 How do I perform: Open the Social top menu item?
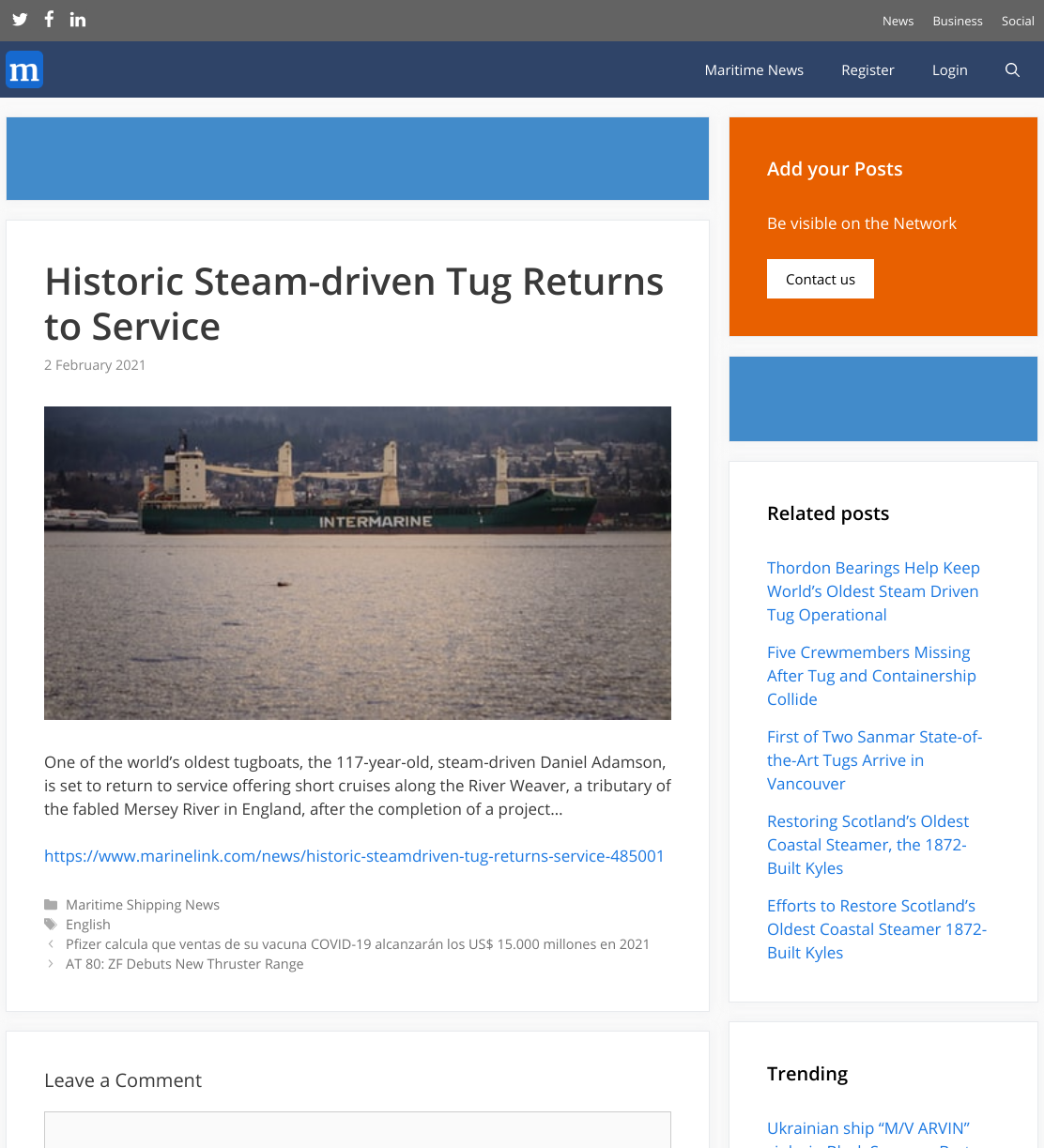pyautogui.click(x=1018, y=21)
